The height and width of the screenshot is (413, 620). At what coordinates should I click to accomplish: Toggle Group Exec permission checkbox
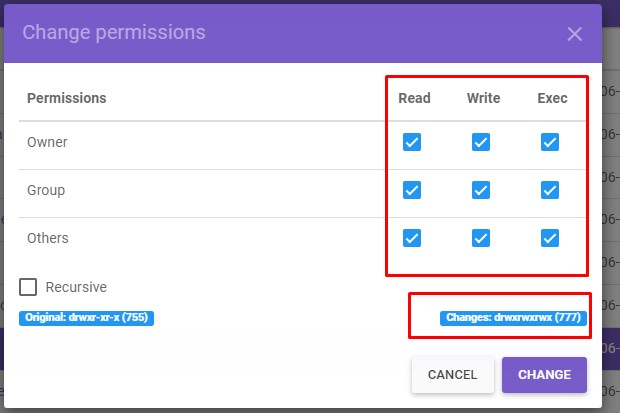point(549,190)
